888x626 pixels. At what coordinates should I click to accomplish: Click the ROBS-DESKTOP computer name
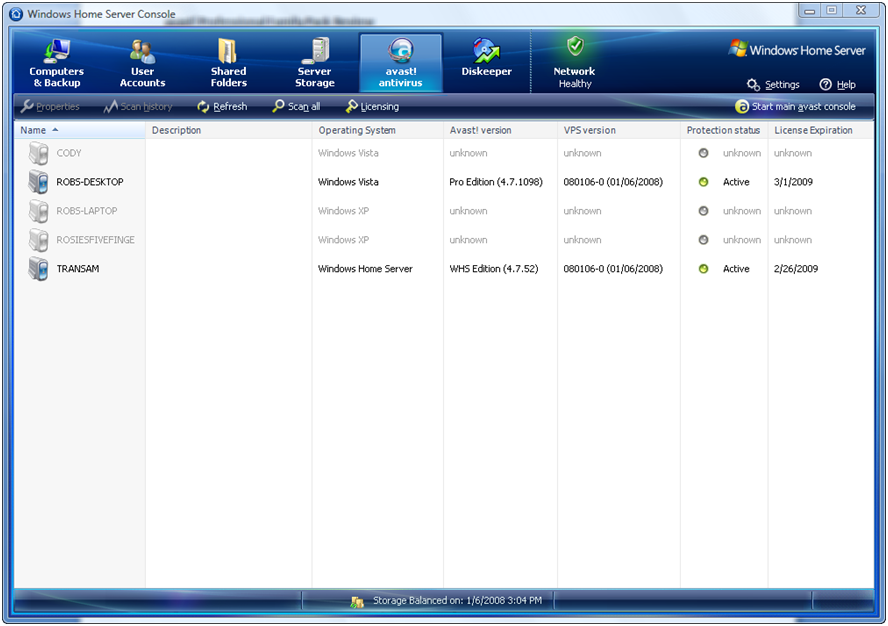coord(90,182)
